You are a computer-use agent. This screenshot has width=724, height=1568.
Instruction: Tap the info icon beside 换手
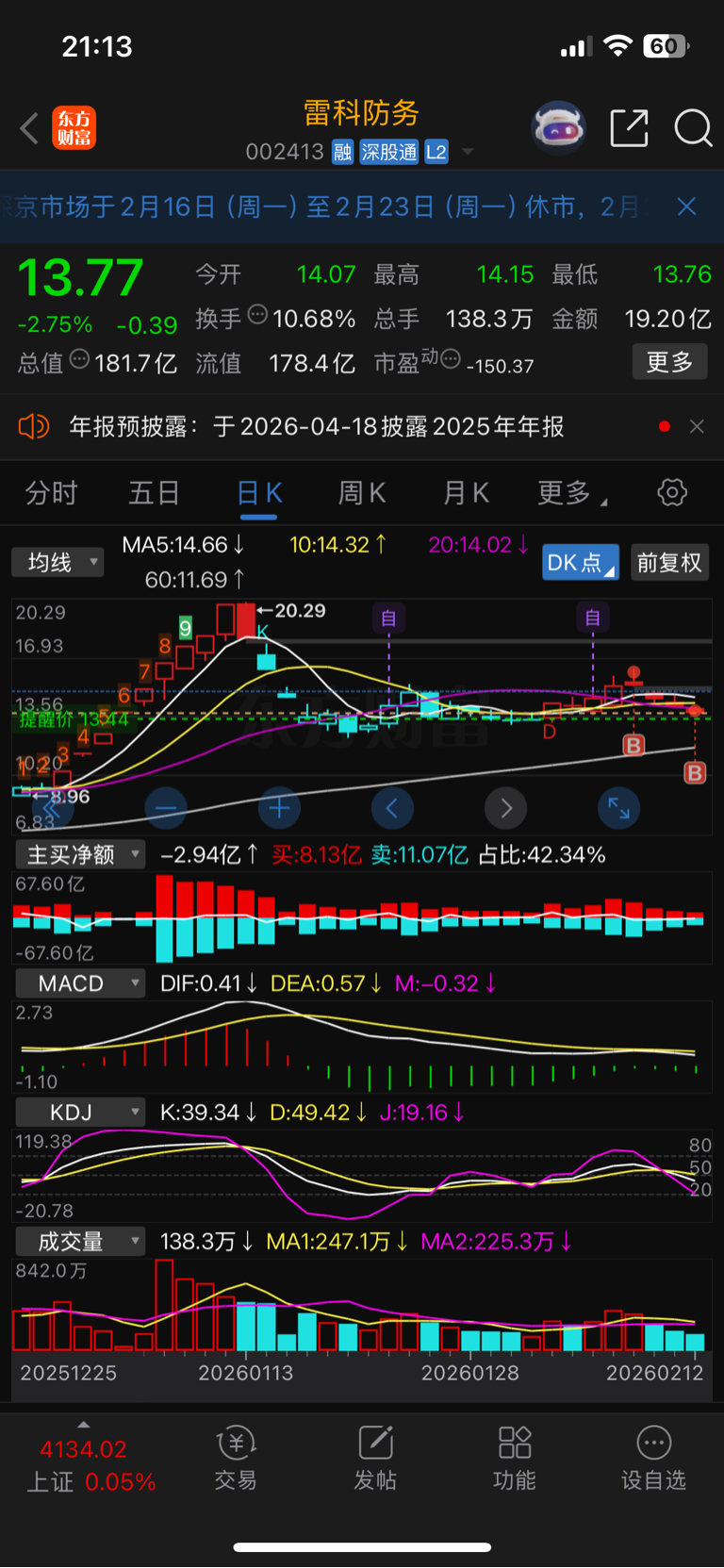pyautogui.click(x=257, y=315)
